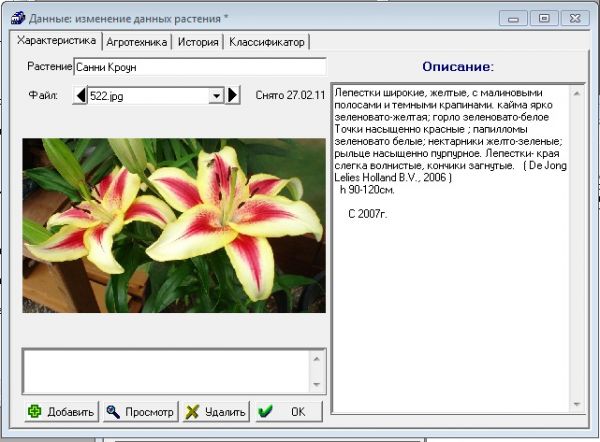This screenshot has height=442, width=600.
Task: Click up arrow of description scrollbar
Action: point(577,93)
